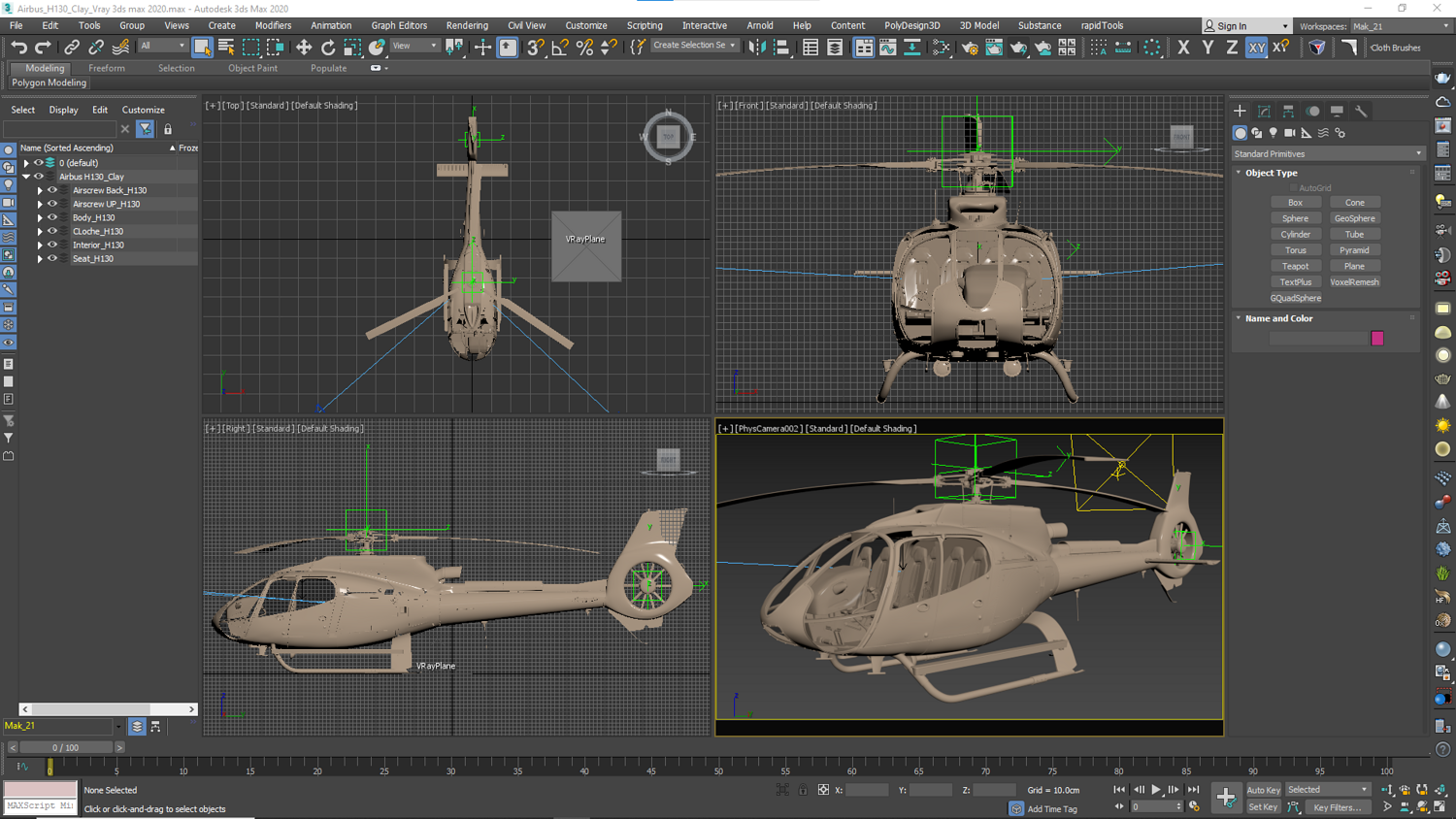
Task: Switch to the Hierarchy command panel tab
Action: (1288, 112)
